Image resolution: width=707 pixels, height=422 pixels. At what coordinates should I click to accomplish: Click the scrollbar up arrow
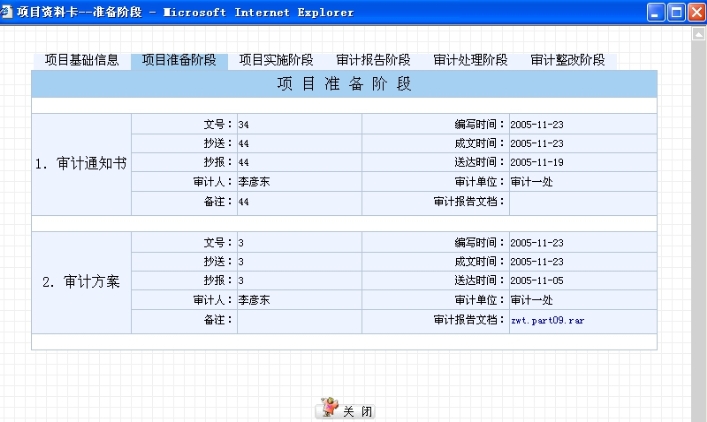(x=699, y=34)
